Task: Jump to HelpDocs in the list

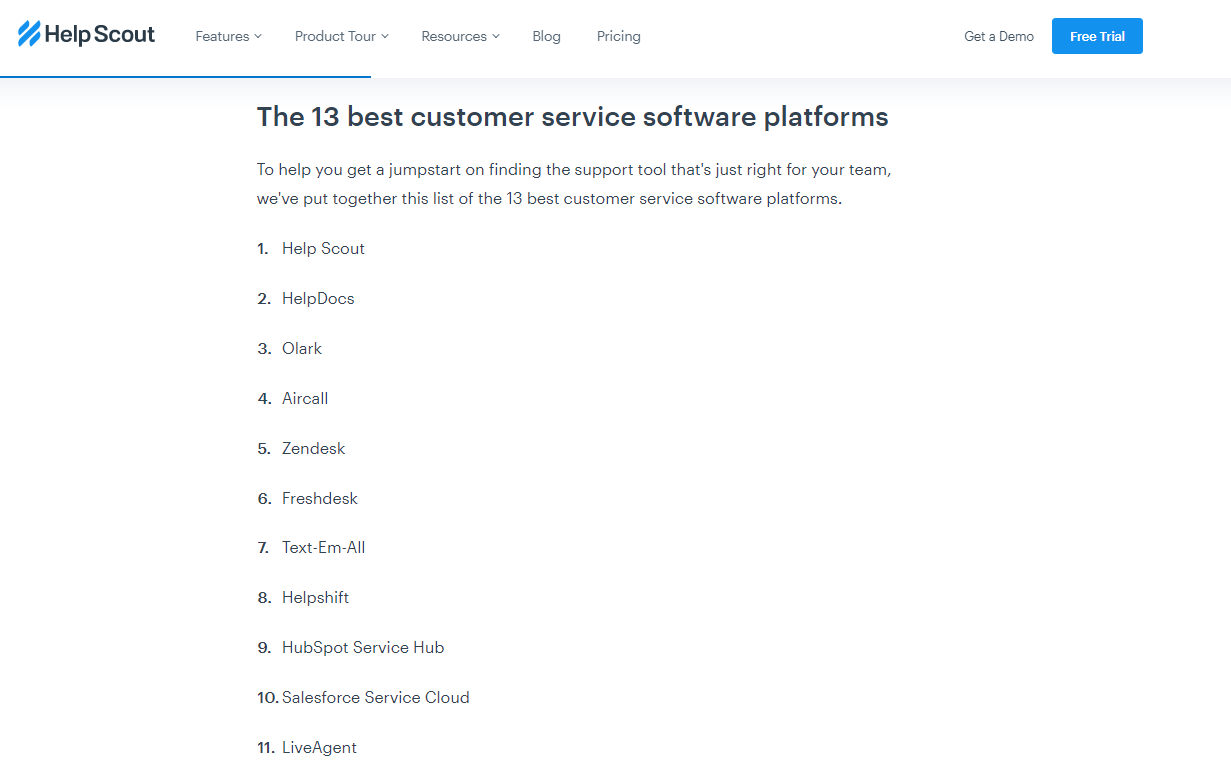Action: 318,299
